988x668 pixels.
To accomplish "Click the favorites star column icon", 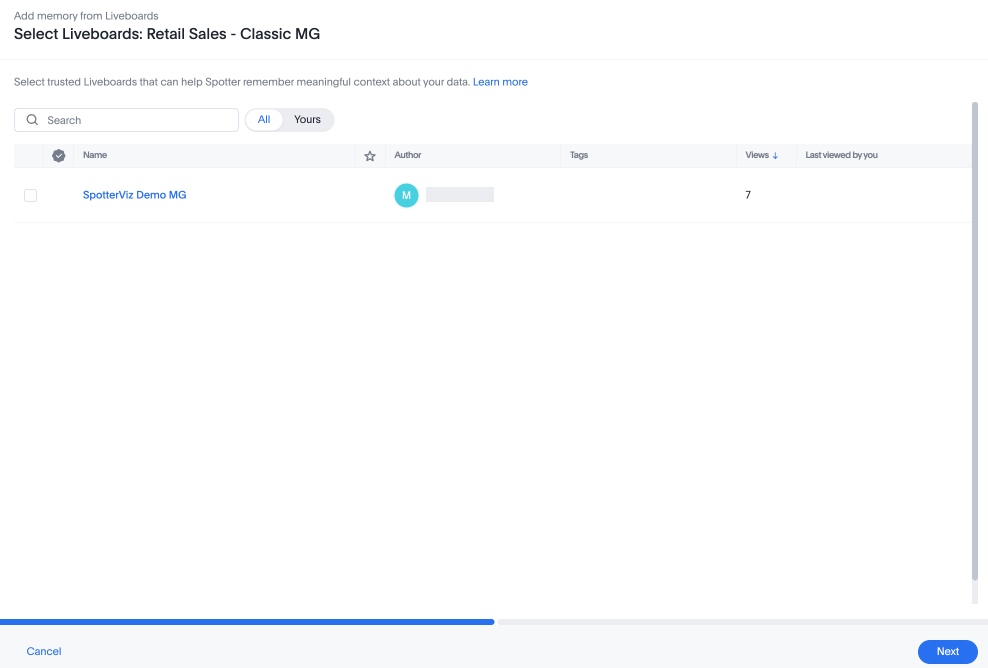I will click(x=370, y=156).
